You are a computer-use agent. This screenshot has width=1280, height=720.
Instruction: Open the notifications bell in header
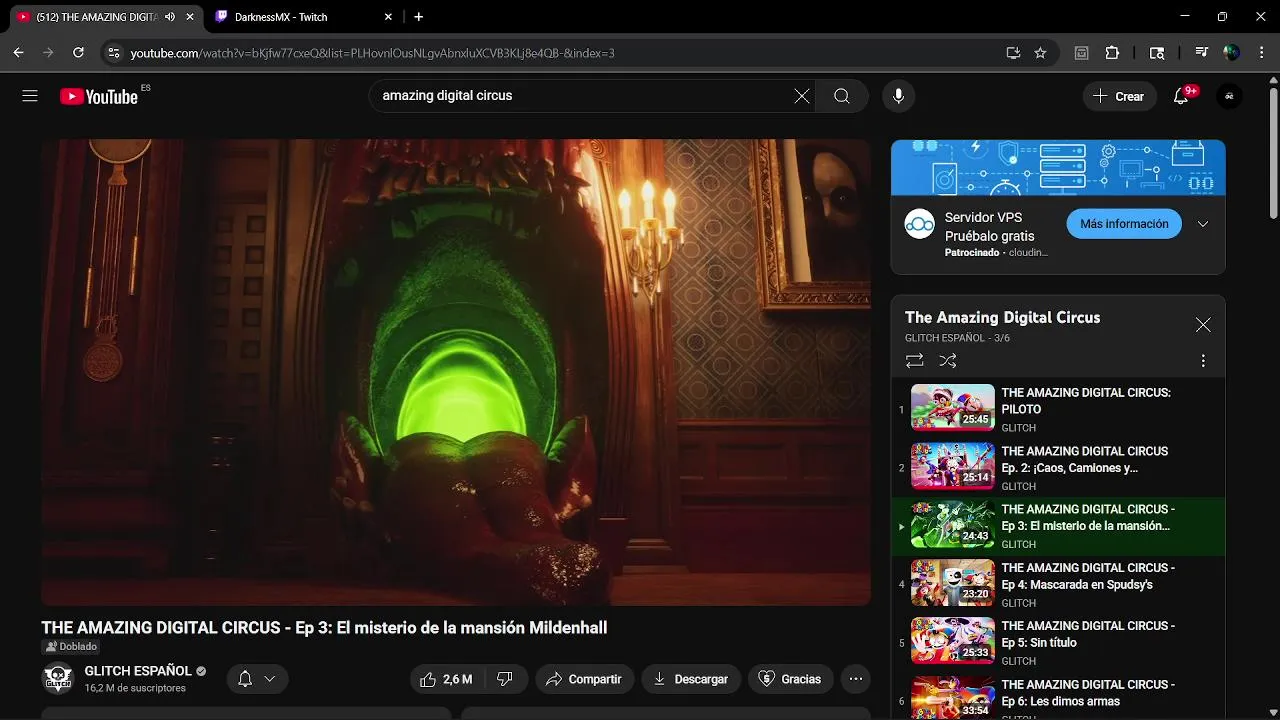[x=1181, y=96]
